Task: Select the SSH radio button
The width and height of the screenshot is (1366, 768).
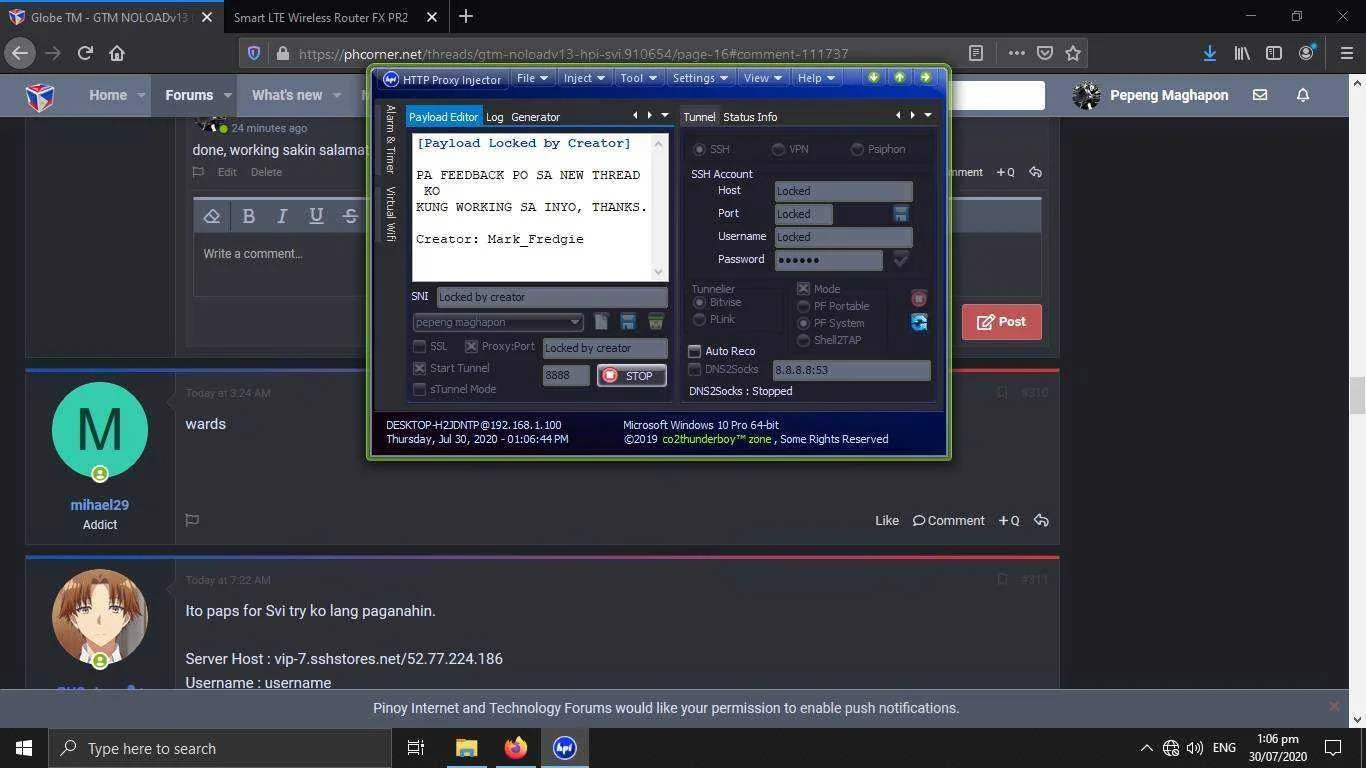Action: [x=699, y=149]
